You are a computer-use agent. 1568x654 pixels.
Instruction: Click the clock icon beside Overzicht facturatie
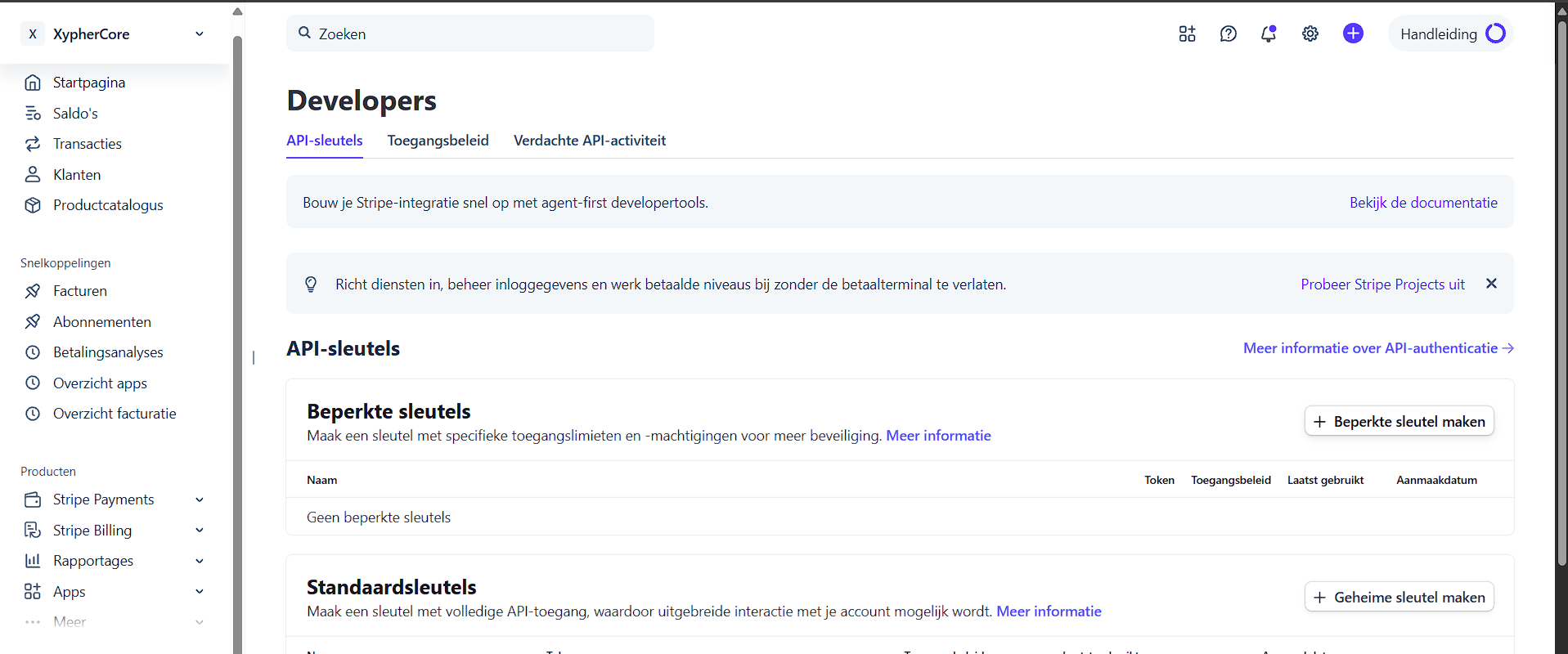[33, 414]
